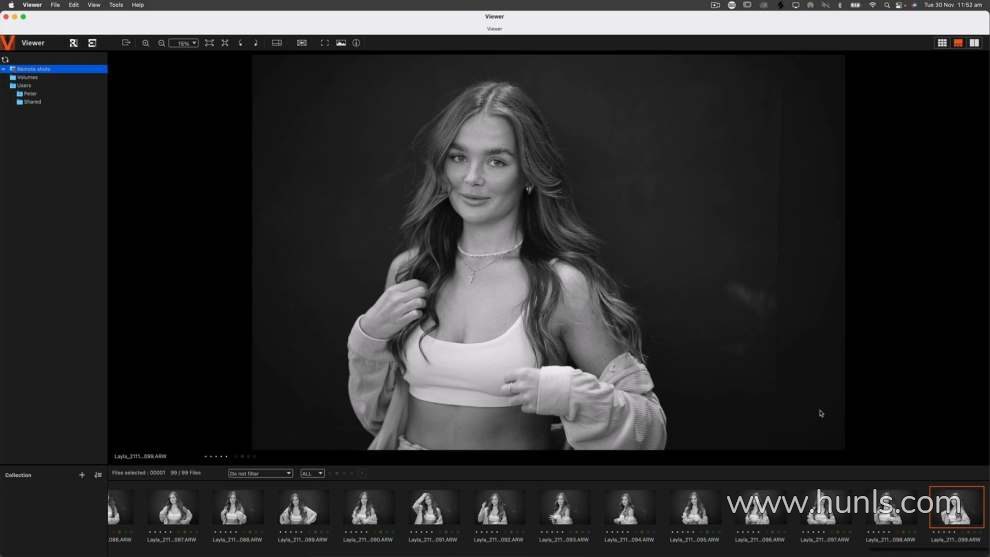The width and height of the screenshot is (990, 557).
Task: Click the open/import folder arrow icon
Action: pyautogui.click(x=126, y=43)
